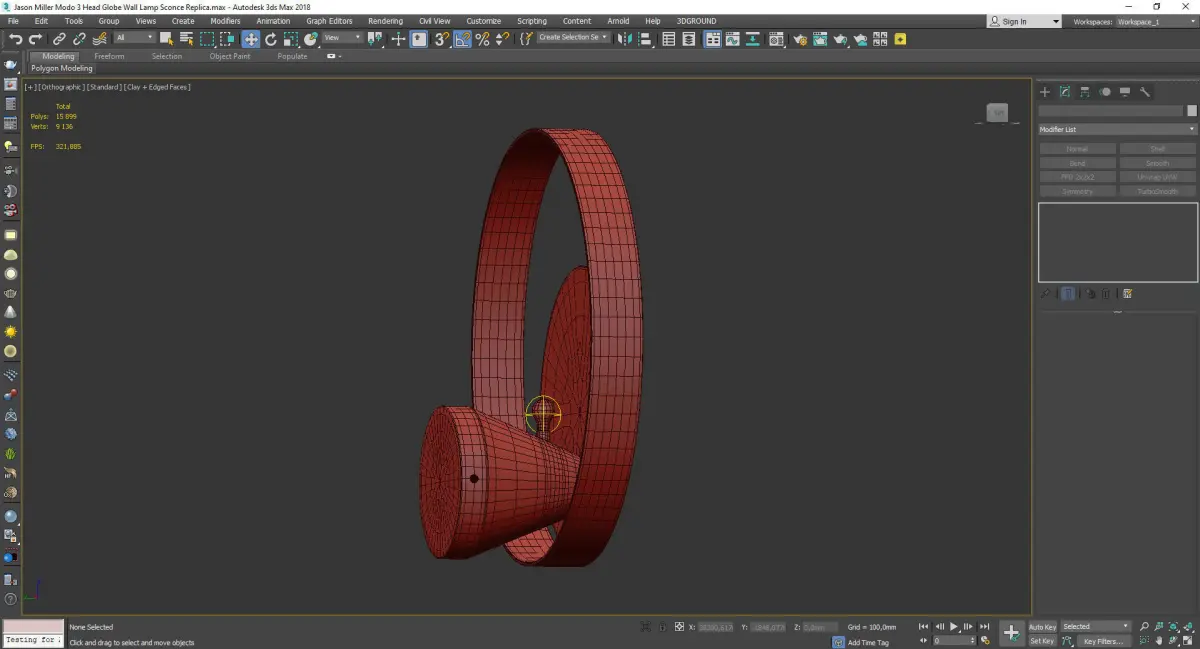This screenshot has width=1200, height=649.
Task: Open the Material Editor icon
Action: pos(775,39)
